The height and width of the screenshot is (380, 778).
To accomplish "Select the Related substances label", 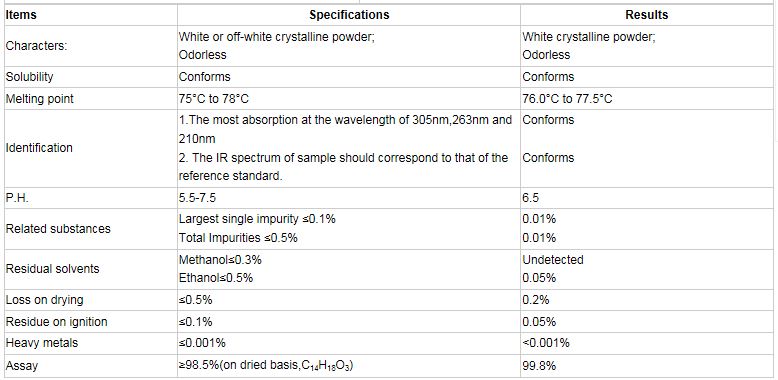I will pyautogui.click(x=58, y=229).
